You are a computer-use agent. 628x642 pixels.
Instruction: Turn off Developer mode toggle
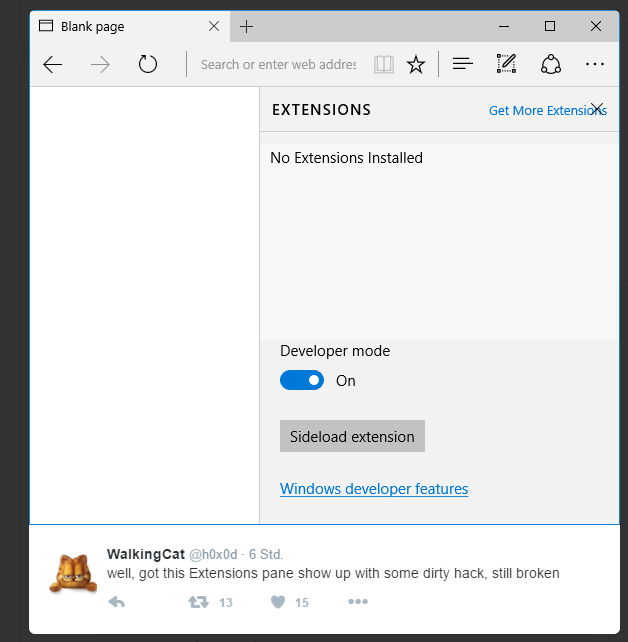pyautogui.click(x=302, y=380)
